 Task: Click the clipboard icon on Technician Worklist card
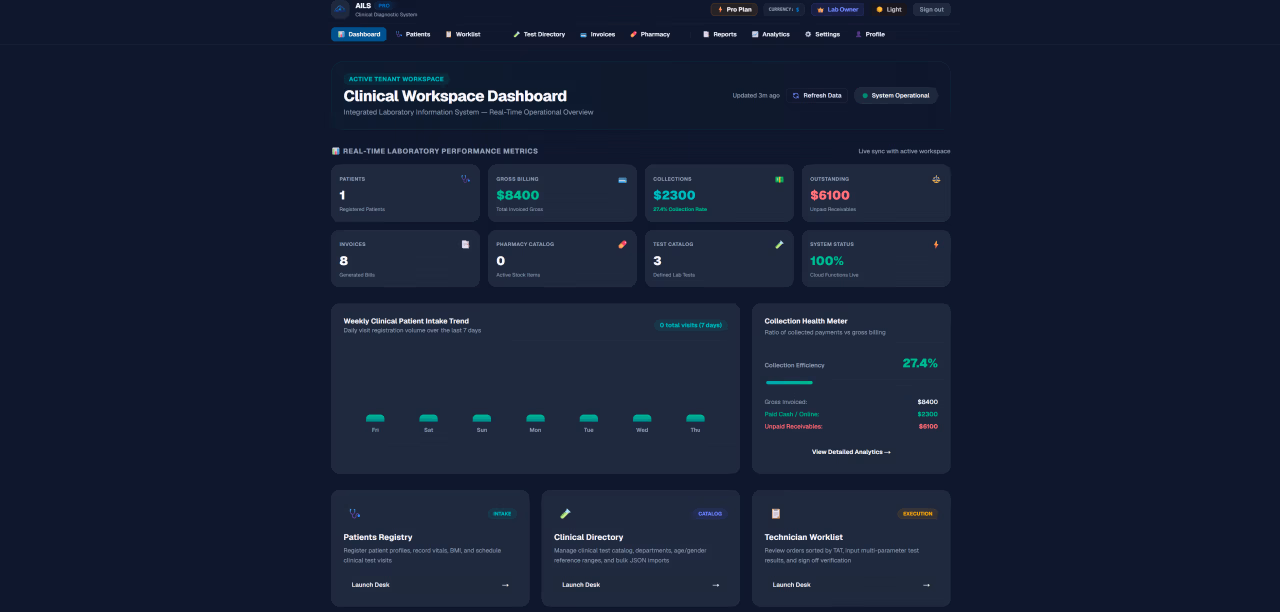pyautogui.click(x=775, y=513)
